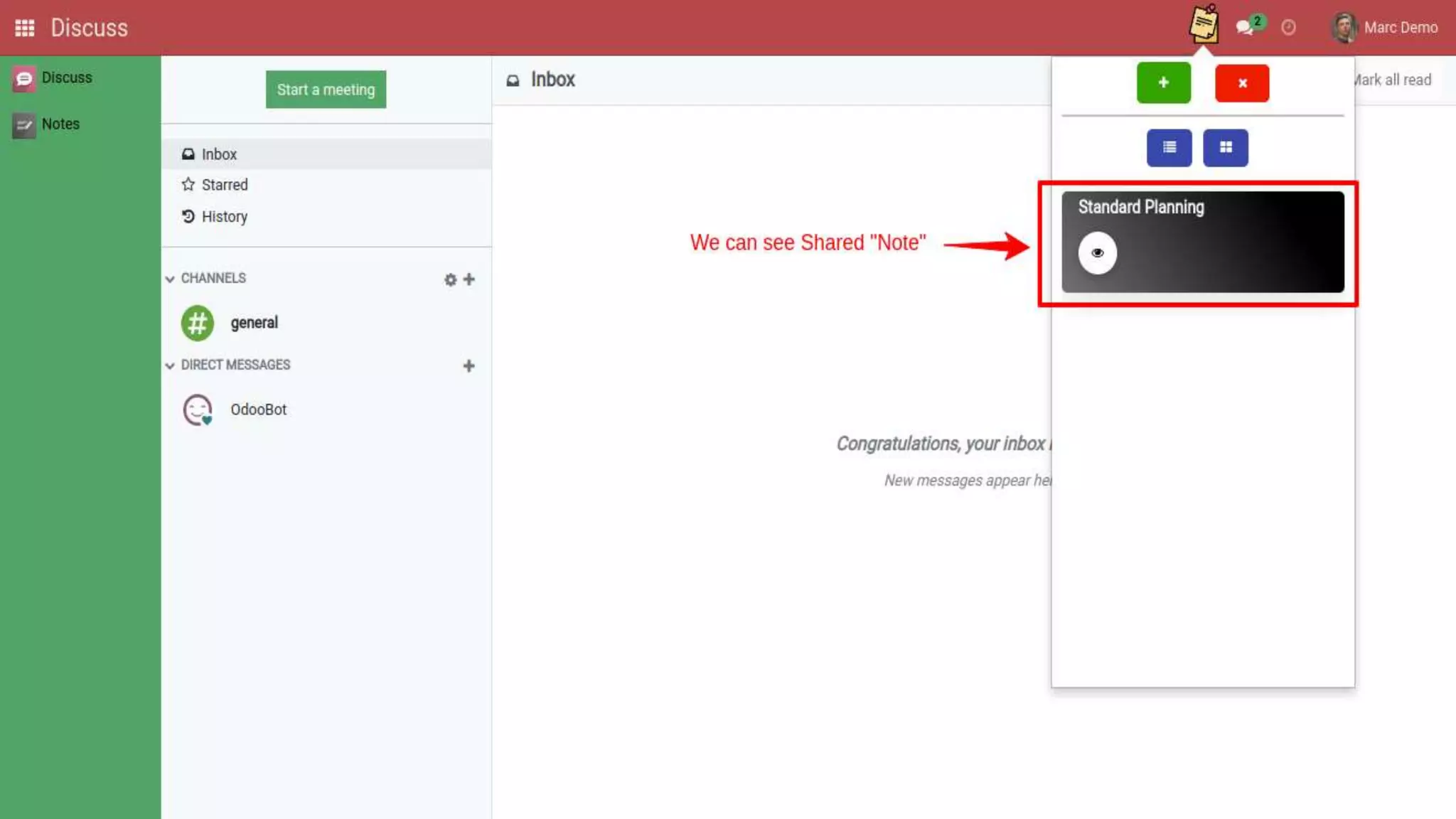Open the Notes app in sidebar
Viewport: 1456px width, 819px height.
(x=60, y=124)
